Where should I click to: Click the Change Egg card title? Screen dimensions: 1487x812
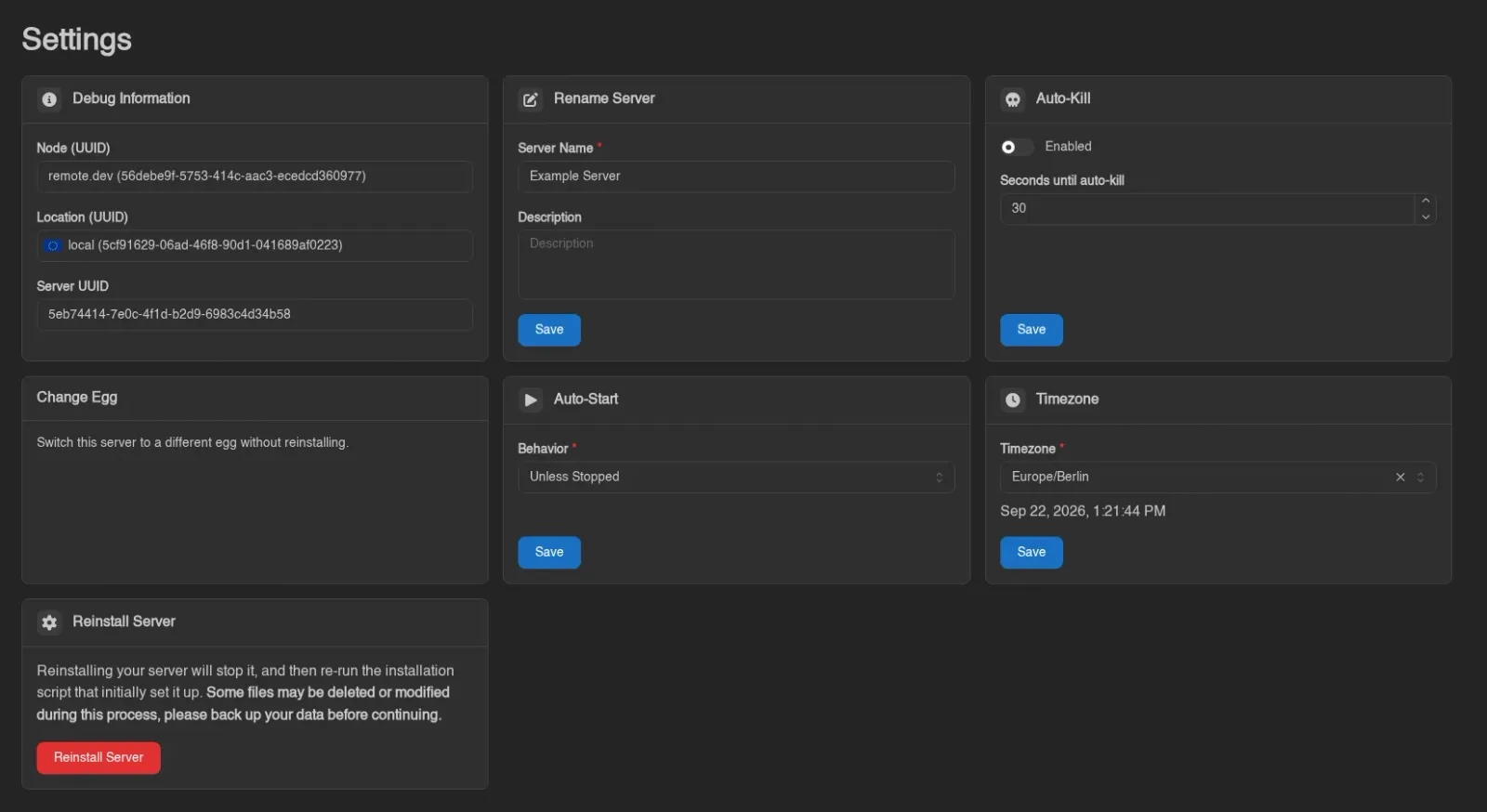(77, 398)
